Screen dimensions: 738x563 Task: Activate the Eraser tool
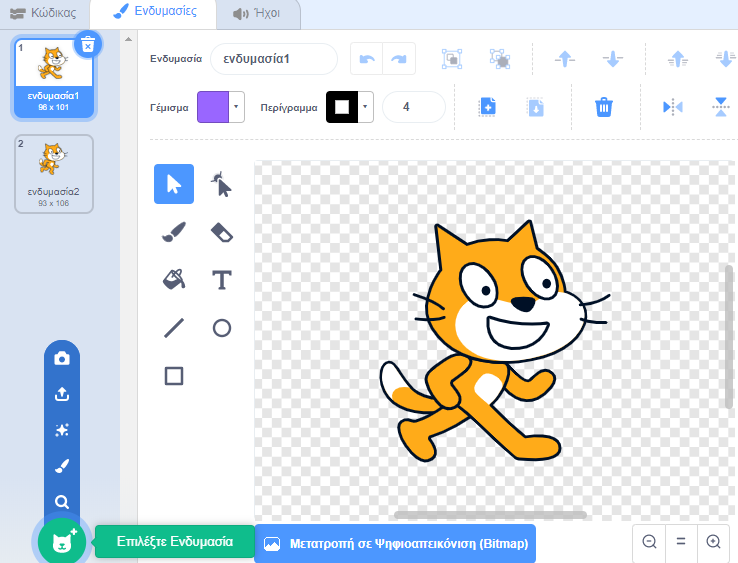[222, 232]
